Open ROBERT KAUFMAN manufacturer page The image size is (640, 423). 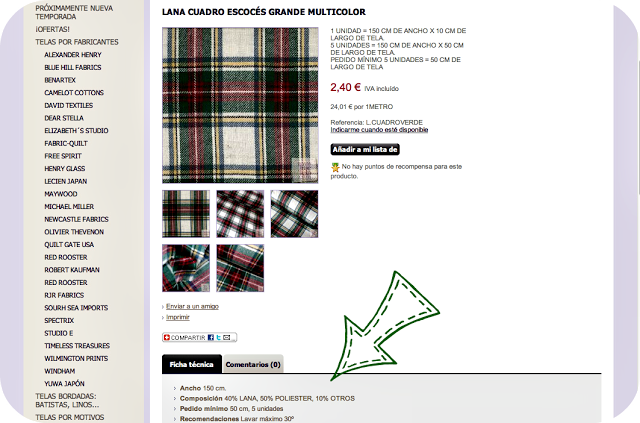pyautogui.click(x=72, y=270)
